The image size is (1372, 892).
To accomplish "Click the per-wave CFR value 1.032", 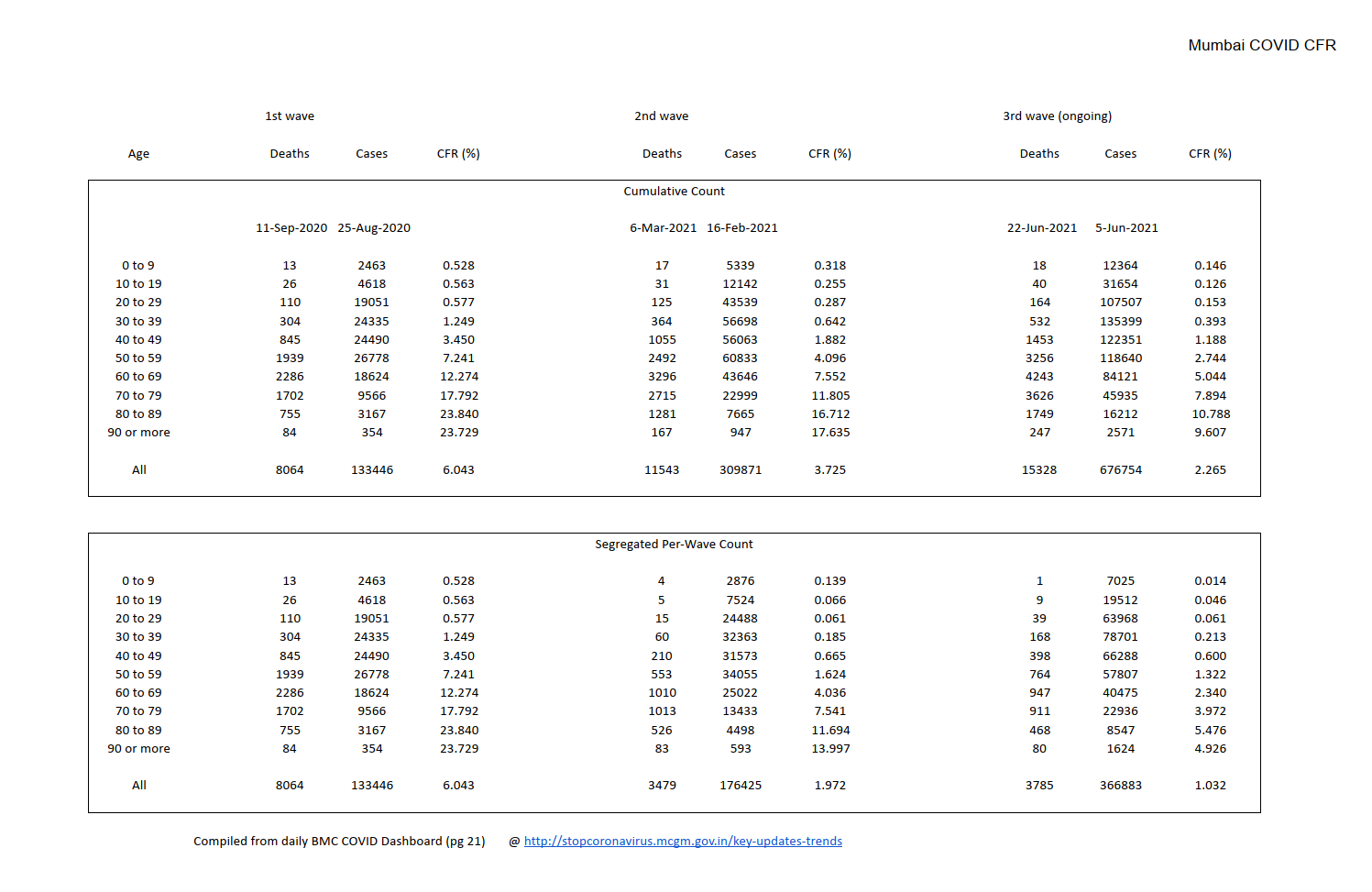I will pos(1211,786).
